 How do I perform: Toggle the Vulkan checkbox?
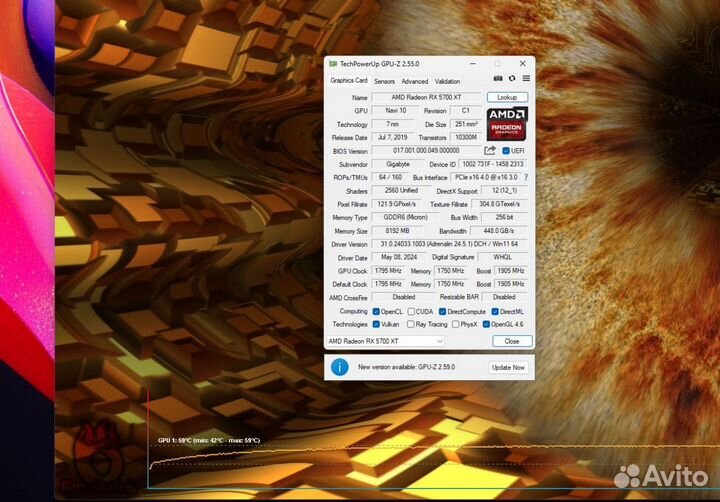coord(376,324)
